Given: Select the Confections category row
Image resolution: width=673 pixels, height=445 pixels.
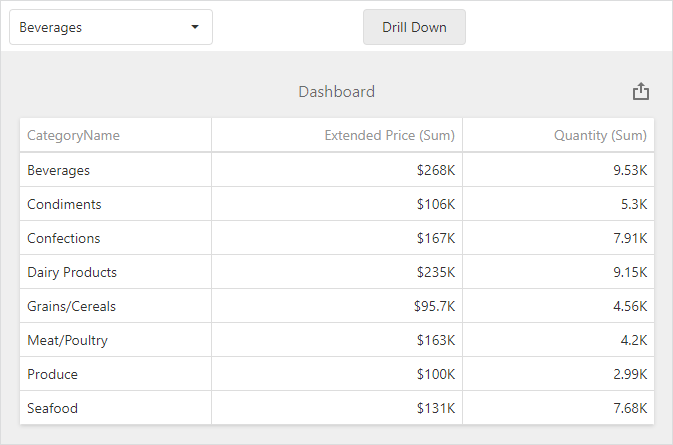Looking at the screenshot, I should point(64,238).
